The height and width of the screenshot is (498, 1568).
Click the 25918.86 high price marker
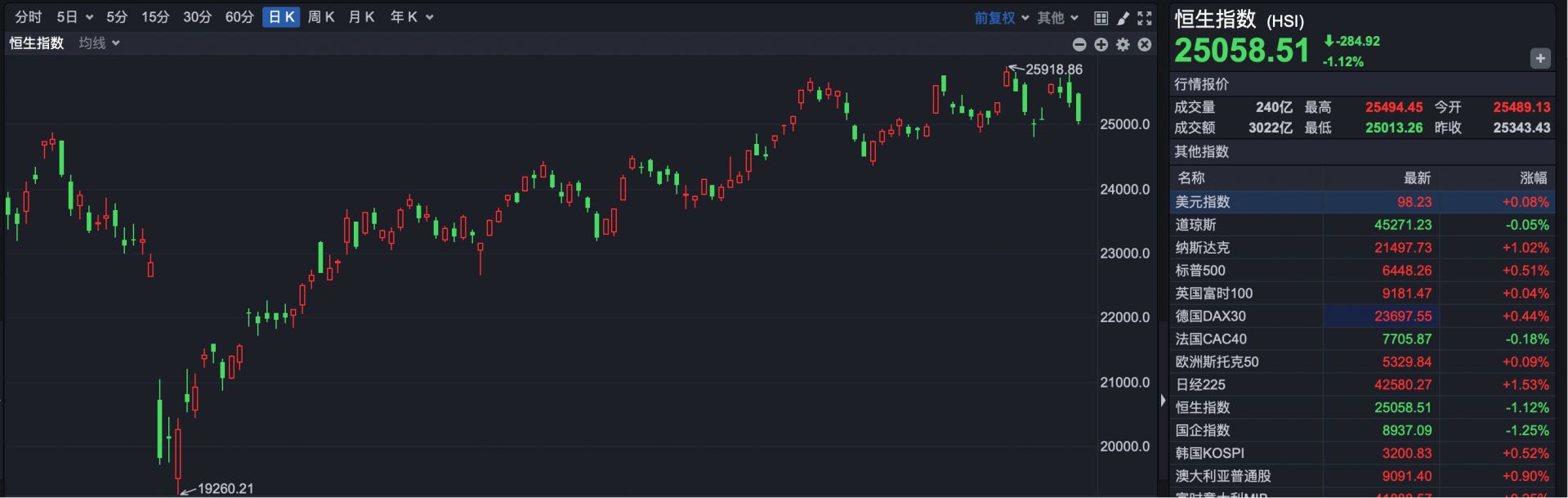click(x=1054, y=70)
